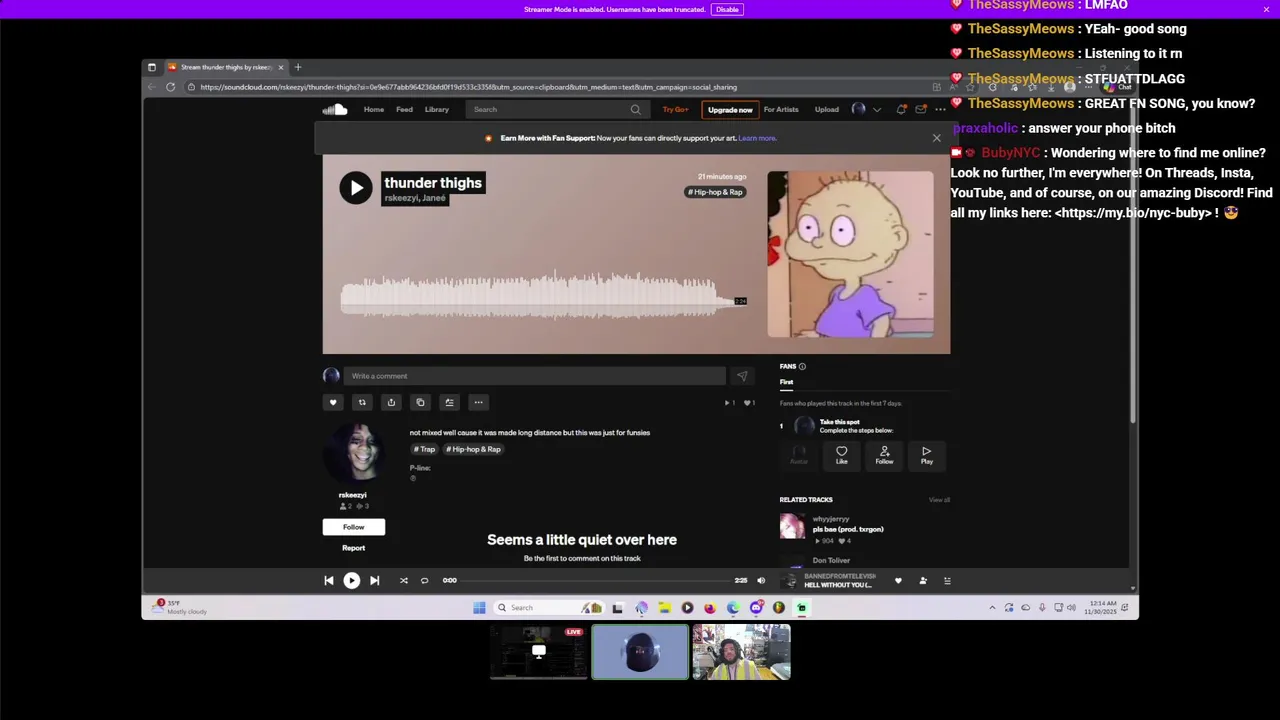Screen dimensions: 1280x720
Task: Like the track with the heart icon
Action: (x=333, y=402)
